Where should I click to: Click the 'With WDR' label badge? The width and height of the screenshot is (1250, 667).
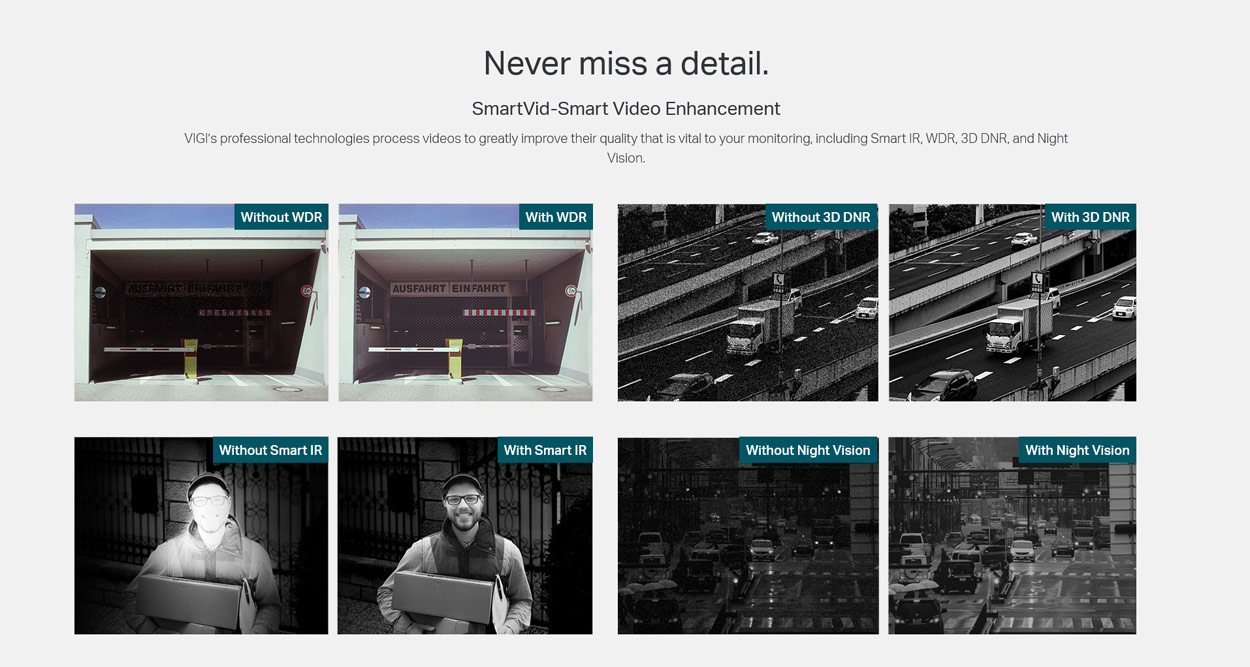pyautogui.click(x=555, y=217)
